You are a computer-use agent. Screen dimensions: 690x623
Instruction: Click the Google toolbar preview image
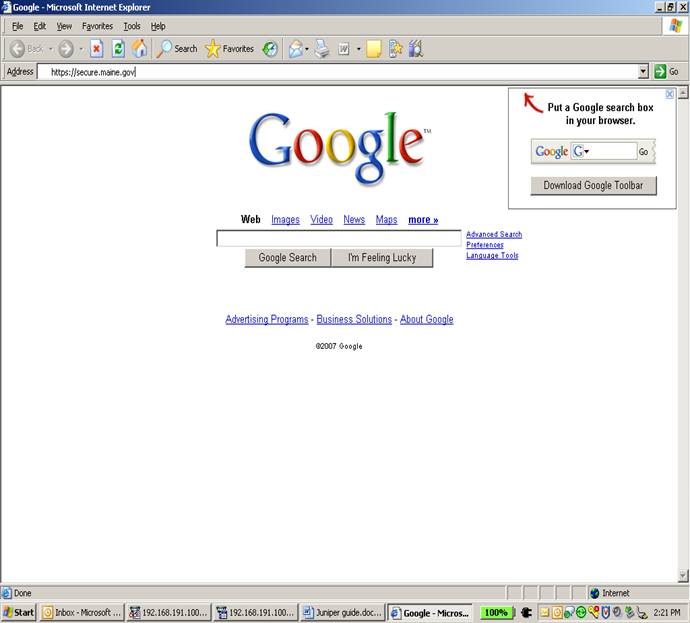pos(593,152)
